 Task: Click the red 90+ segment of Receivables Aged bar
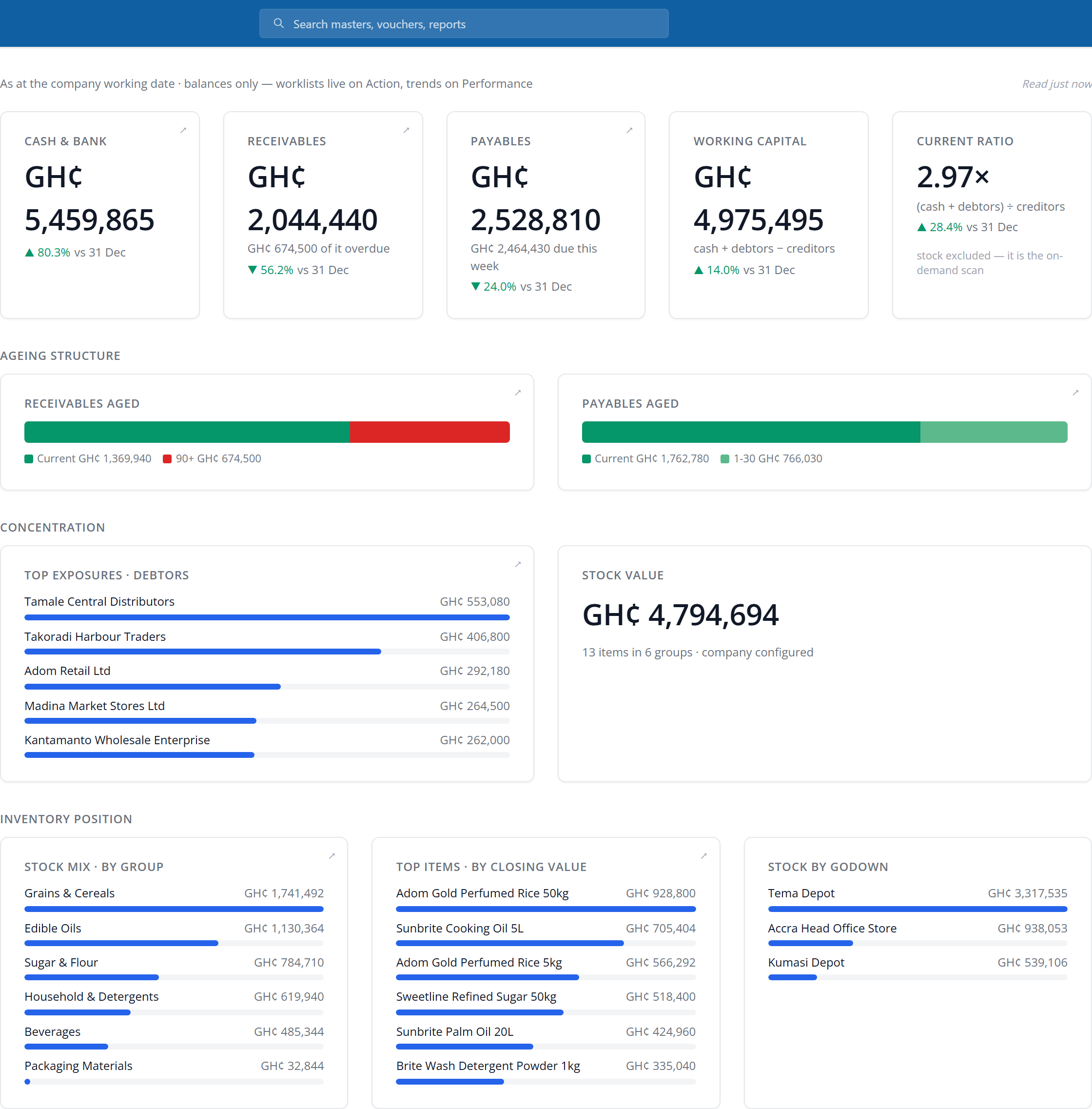click(429, 432)
